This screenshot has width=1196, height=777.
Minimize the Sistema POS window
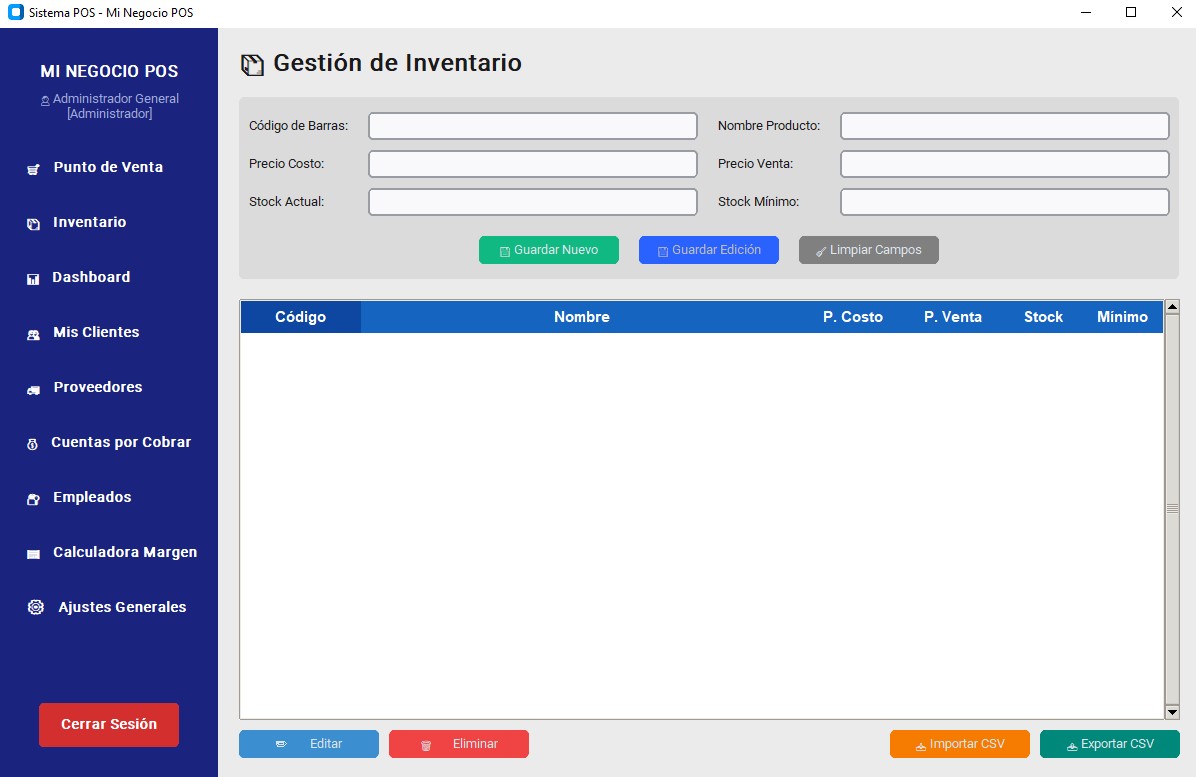pyautogui.click(x=1086, y=13)
